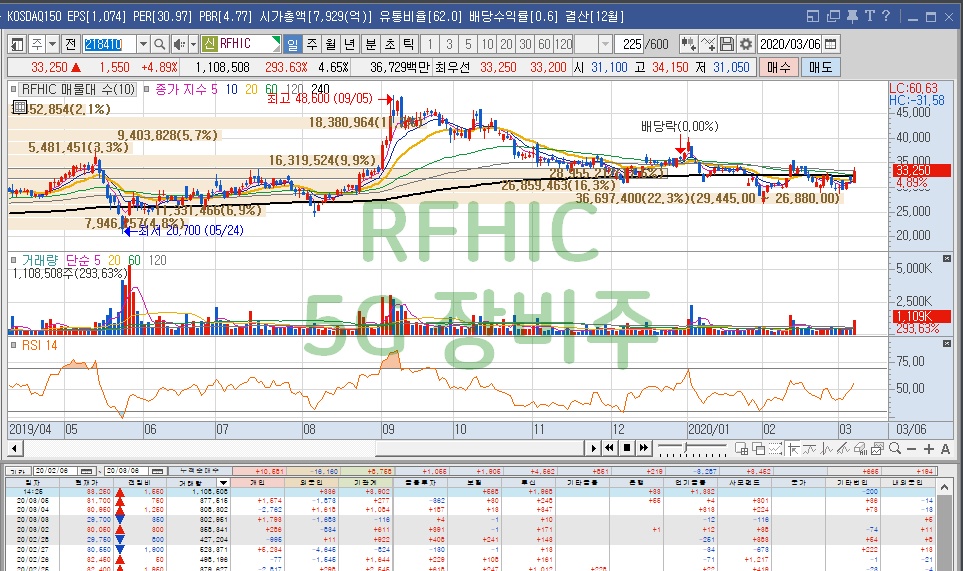Click the 매도 sell button
963x571 pixels.
(x=821, y=67)
